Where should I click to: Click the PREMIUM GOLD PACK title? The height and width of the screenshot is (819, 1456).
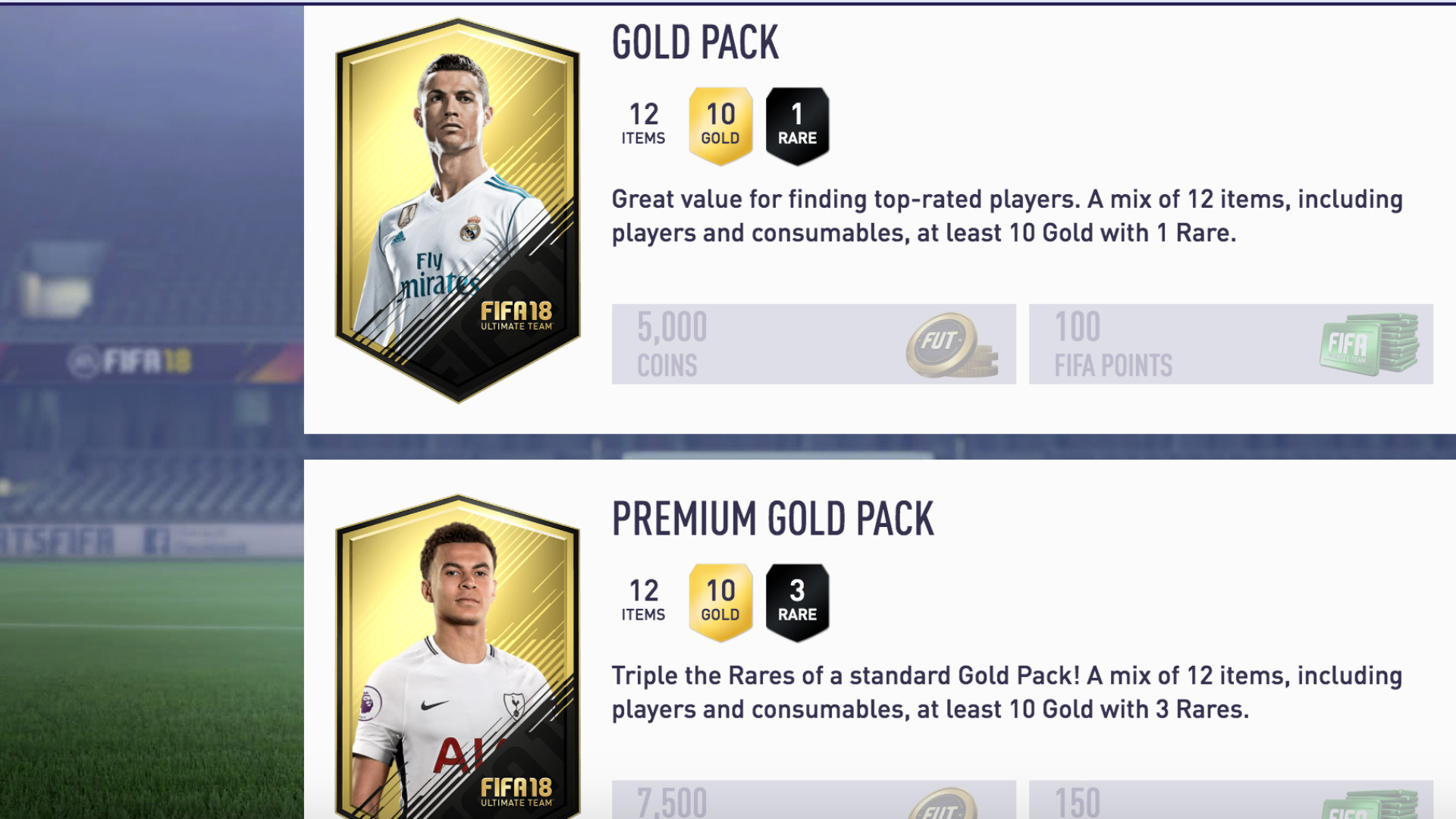773,519
